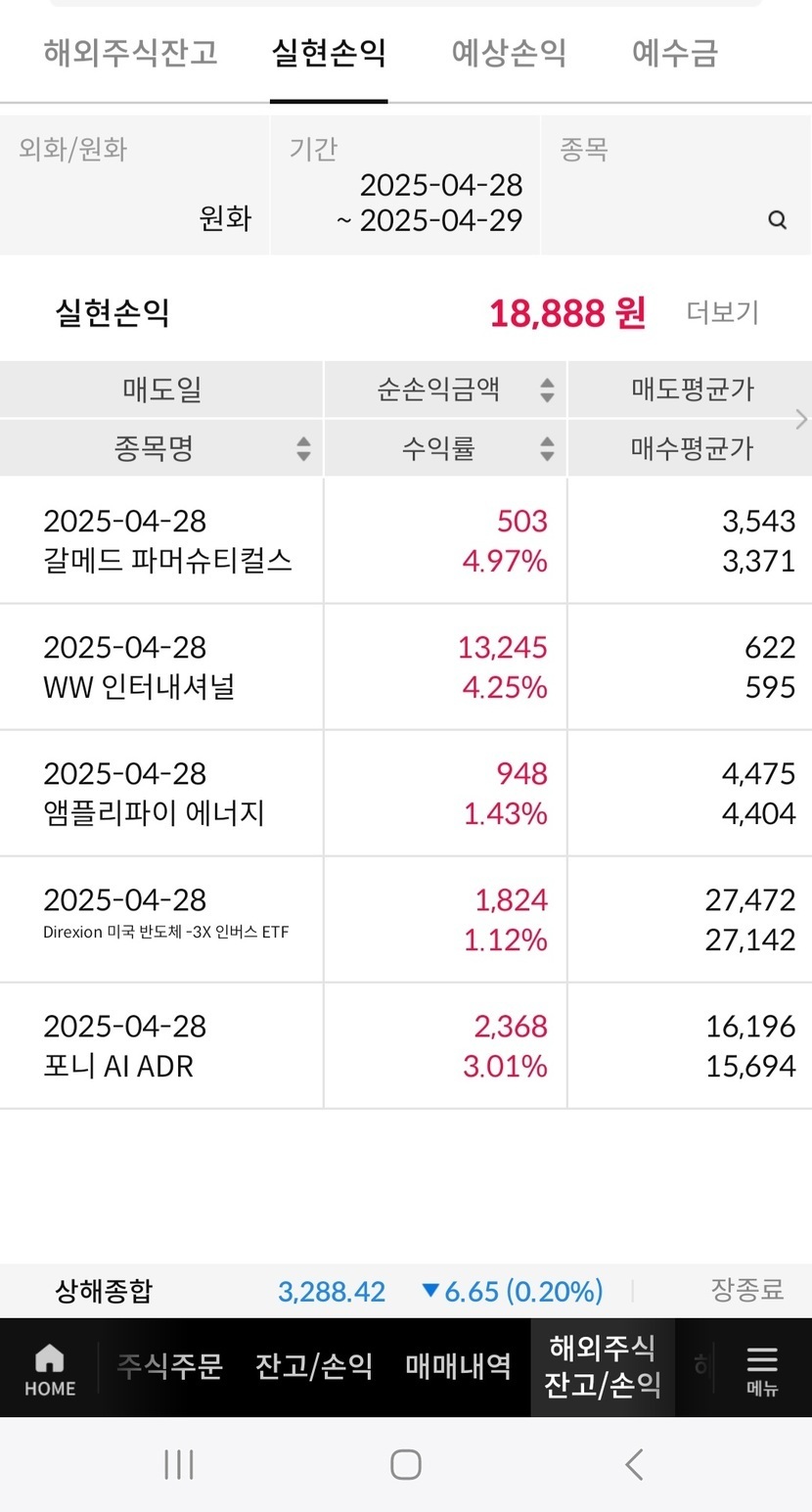Open 주식주문 in bottom menu
The height and width of the screenshot is (1512, 812).
tap(170, 1366)
